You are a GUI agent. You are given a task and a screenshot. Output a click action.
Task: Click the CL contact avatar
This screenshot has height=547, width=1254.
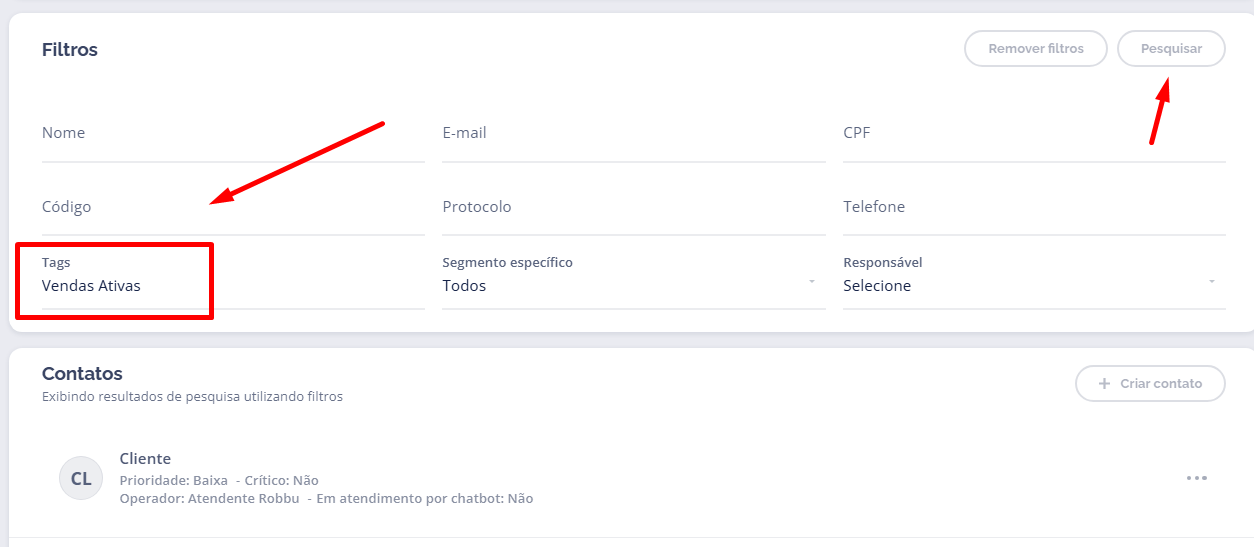pos(81,479)
